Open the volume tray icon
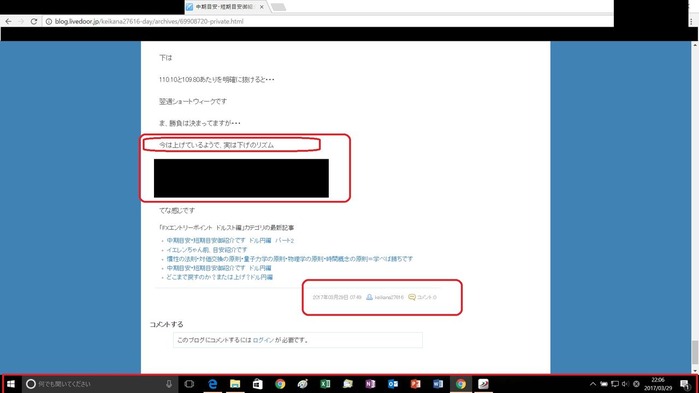Screen dimensions: 699x393 point(625,384)
